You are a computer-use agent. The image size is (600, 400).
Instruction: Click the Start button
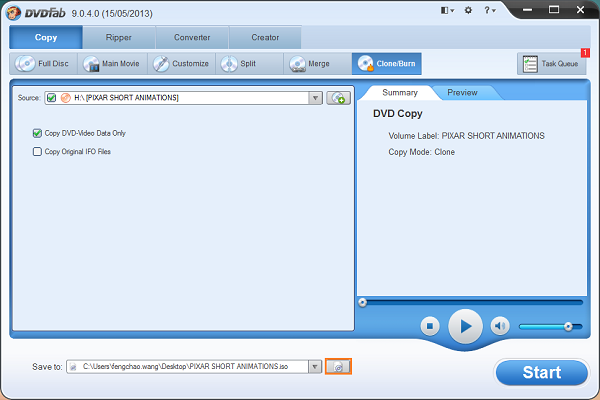pyautogui.click(x=542, y=372)
